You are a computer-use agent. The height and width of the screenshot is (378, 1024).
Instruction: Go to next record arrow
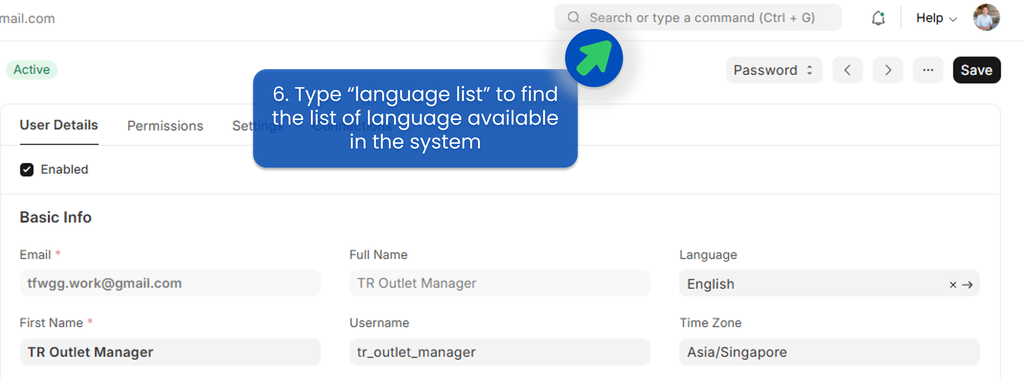point(888,70)
